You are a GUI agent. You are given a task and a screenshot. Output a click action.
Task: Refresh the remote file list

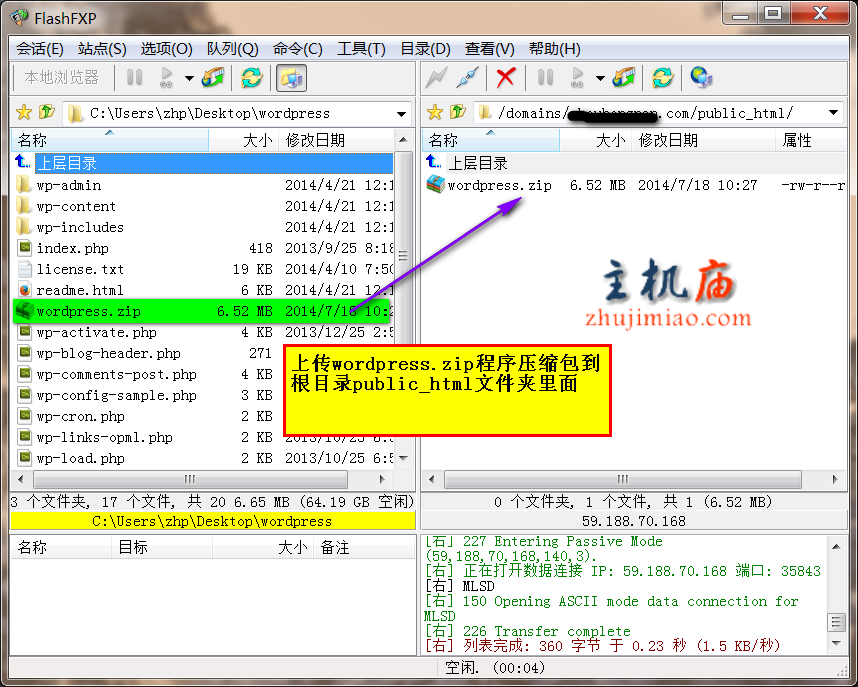[x=663, y=77]
